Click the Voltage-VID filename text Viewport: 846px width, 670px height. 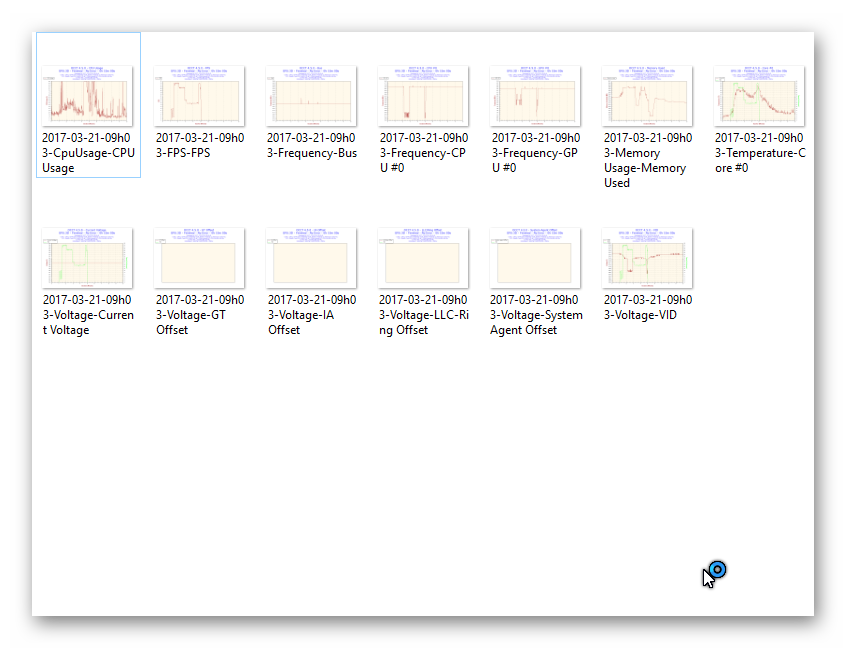(647, 307)
